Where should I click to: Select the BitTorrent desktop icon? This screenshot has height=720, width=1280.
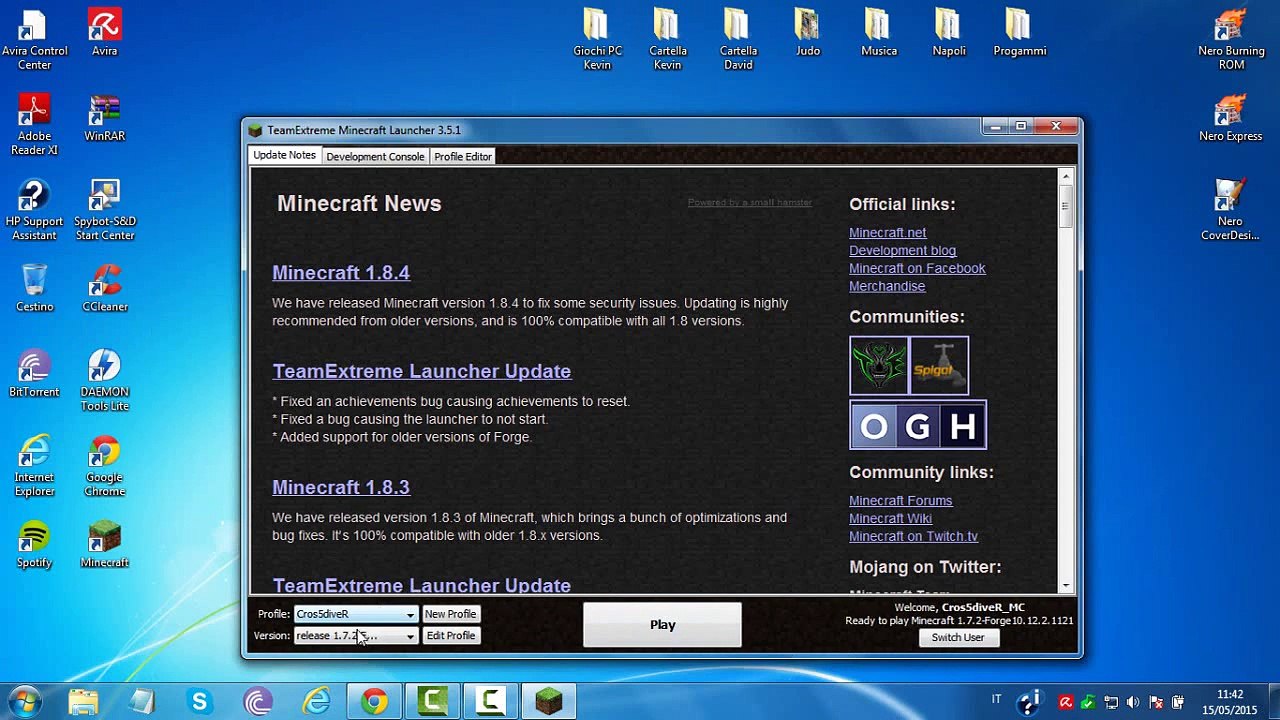[34, 374]
